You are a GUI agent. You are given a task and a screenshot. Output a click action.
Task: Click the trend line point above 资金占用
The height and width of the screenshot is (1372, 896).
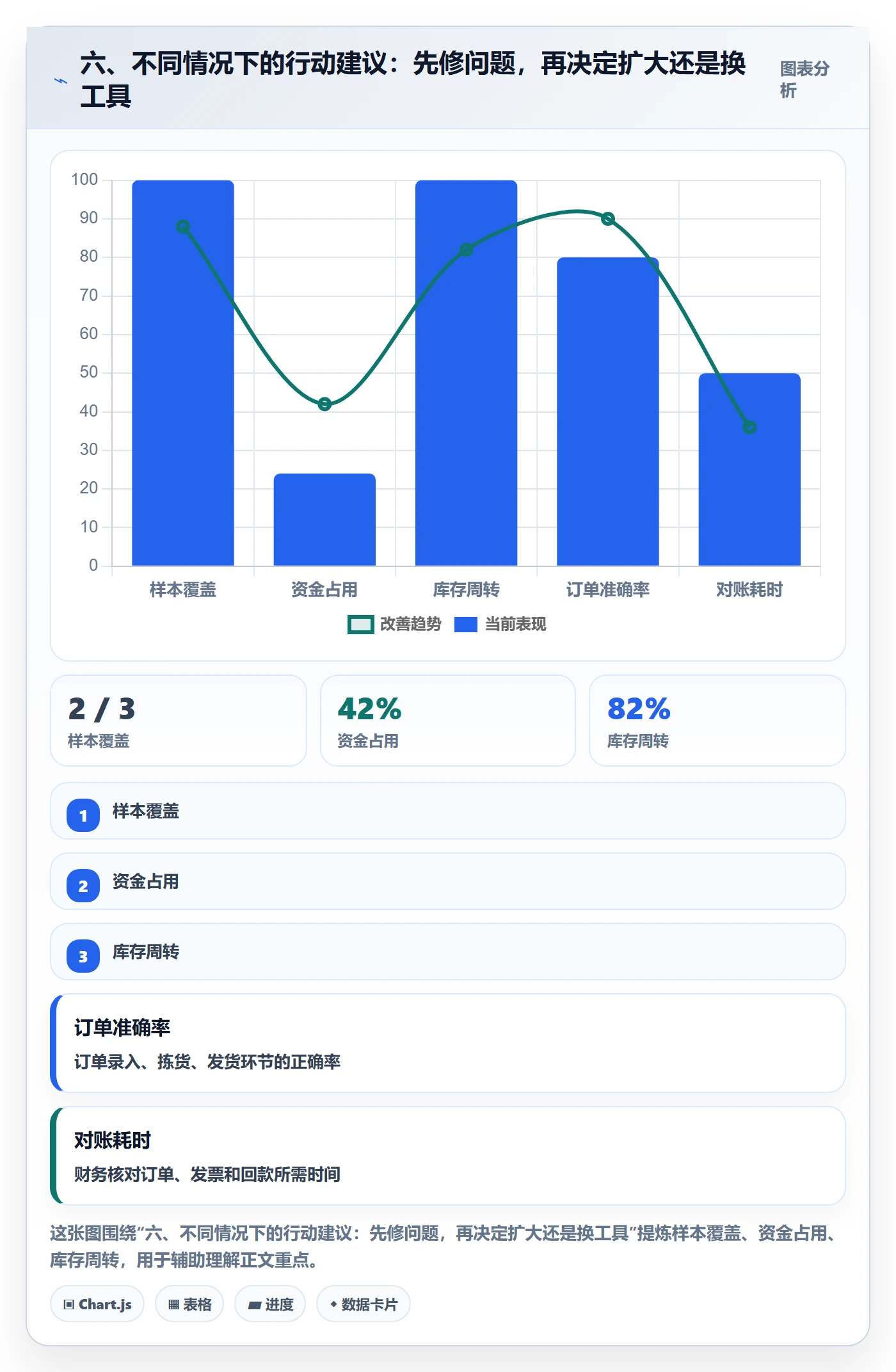324,404
